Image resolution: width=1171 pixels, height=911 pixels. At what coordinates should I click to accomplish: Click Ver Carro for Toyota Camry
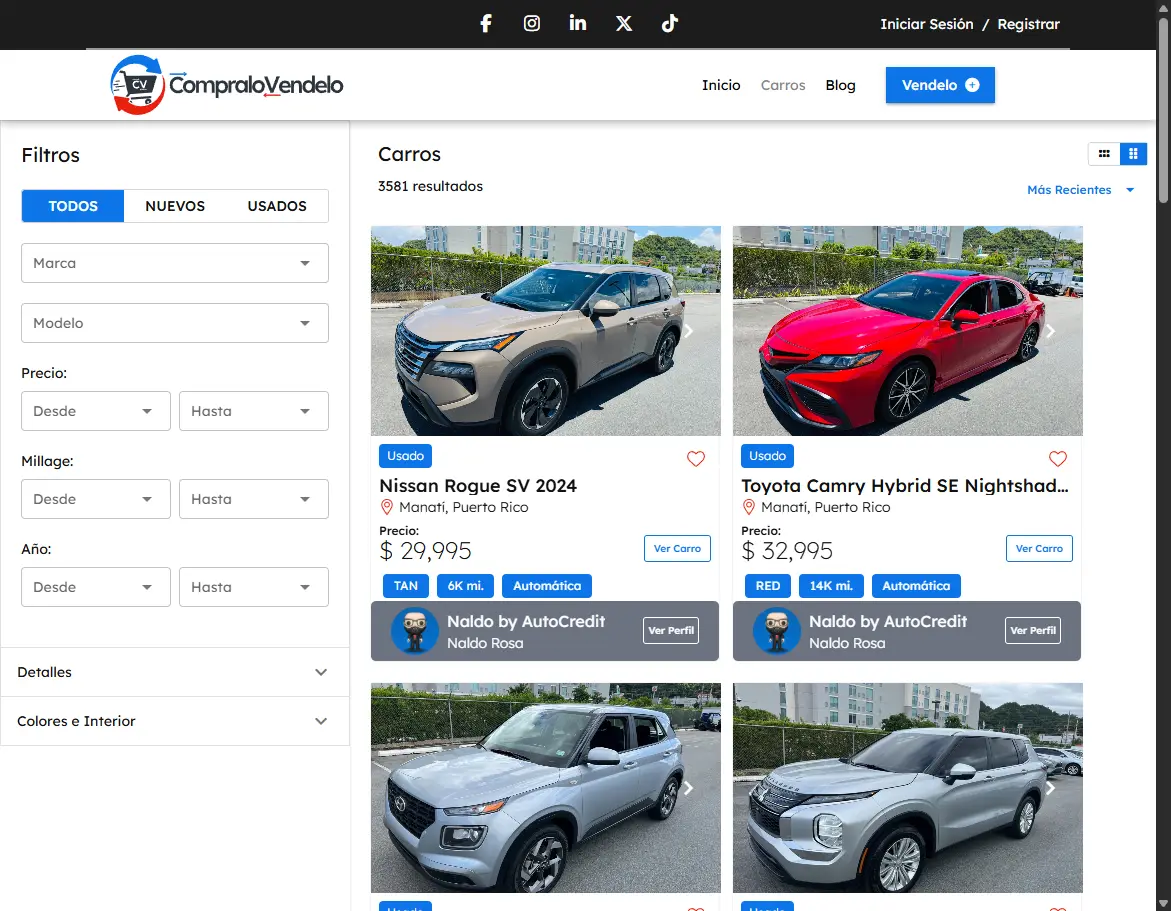[x=1039, y=548]
